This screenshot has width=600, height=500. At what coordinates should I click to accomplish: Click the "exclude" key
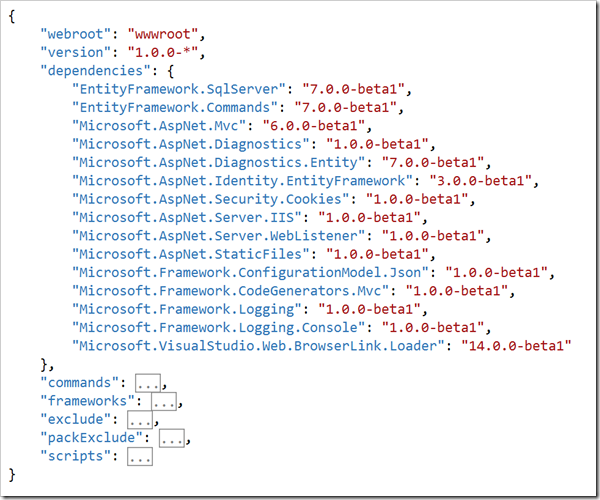pos(76,420)
